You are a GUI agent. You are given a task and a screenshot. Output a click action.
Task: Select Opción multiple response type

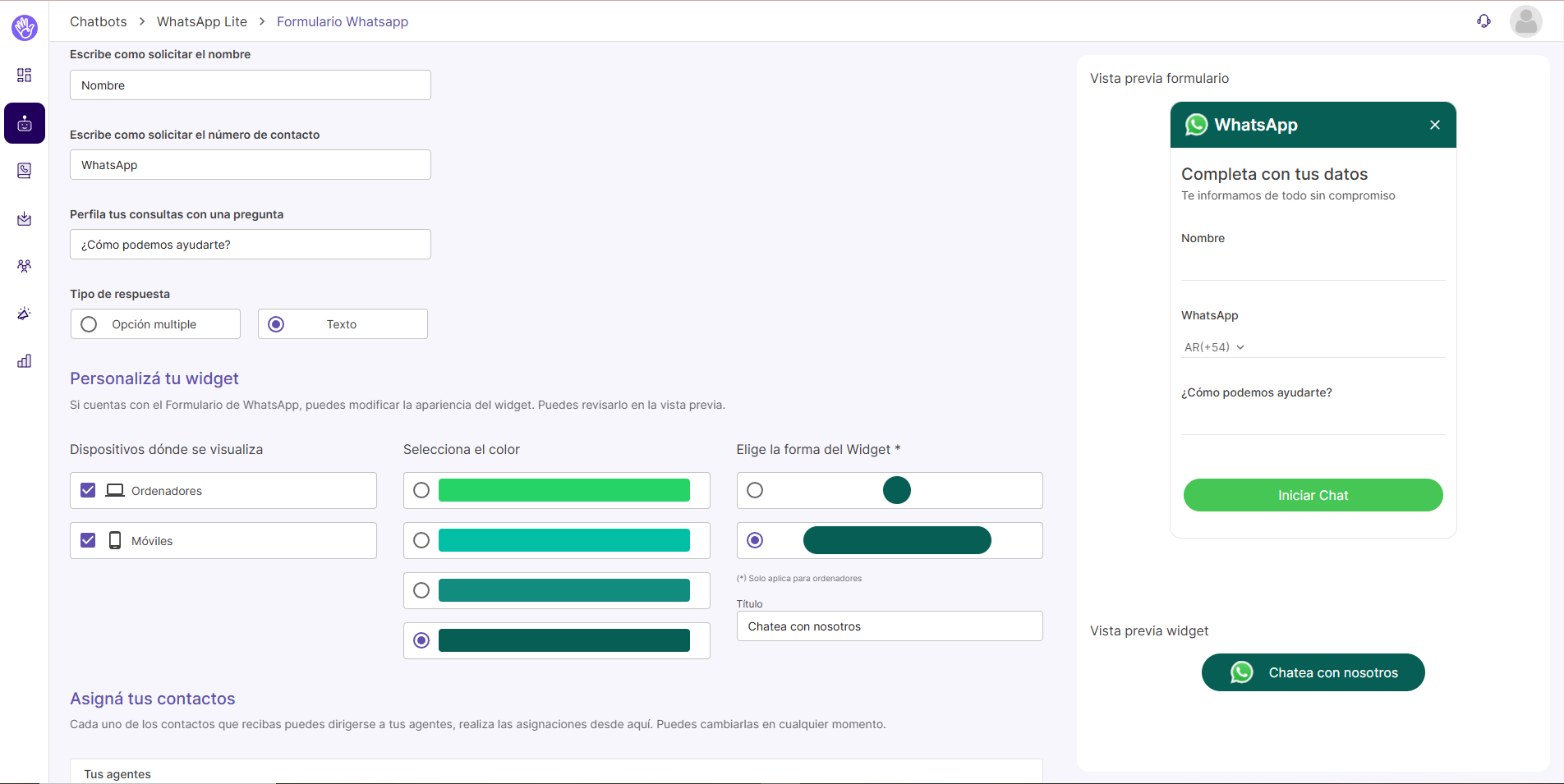pos(89,324)
